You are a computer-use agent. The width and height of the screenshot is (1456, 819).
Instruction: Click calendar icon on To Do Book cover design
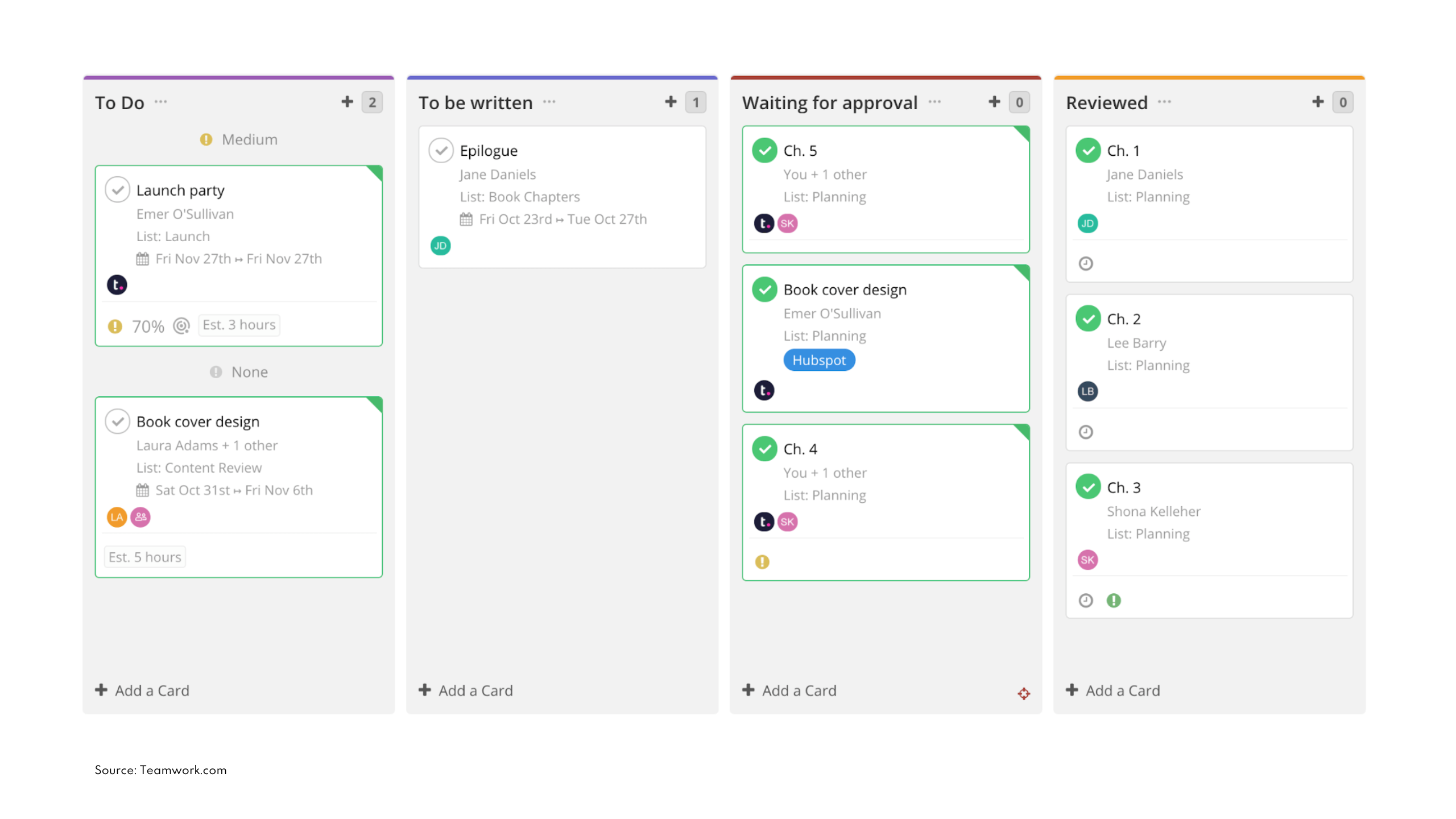pos(142,490)
